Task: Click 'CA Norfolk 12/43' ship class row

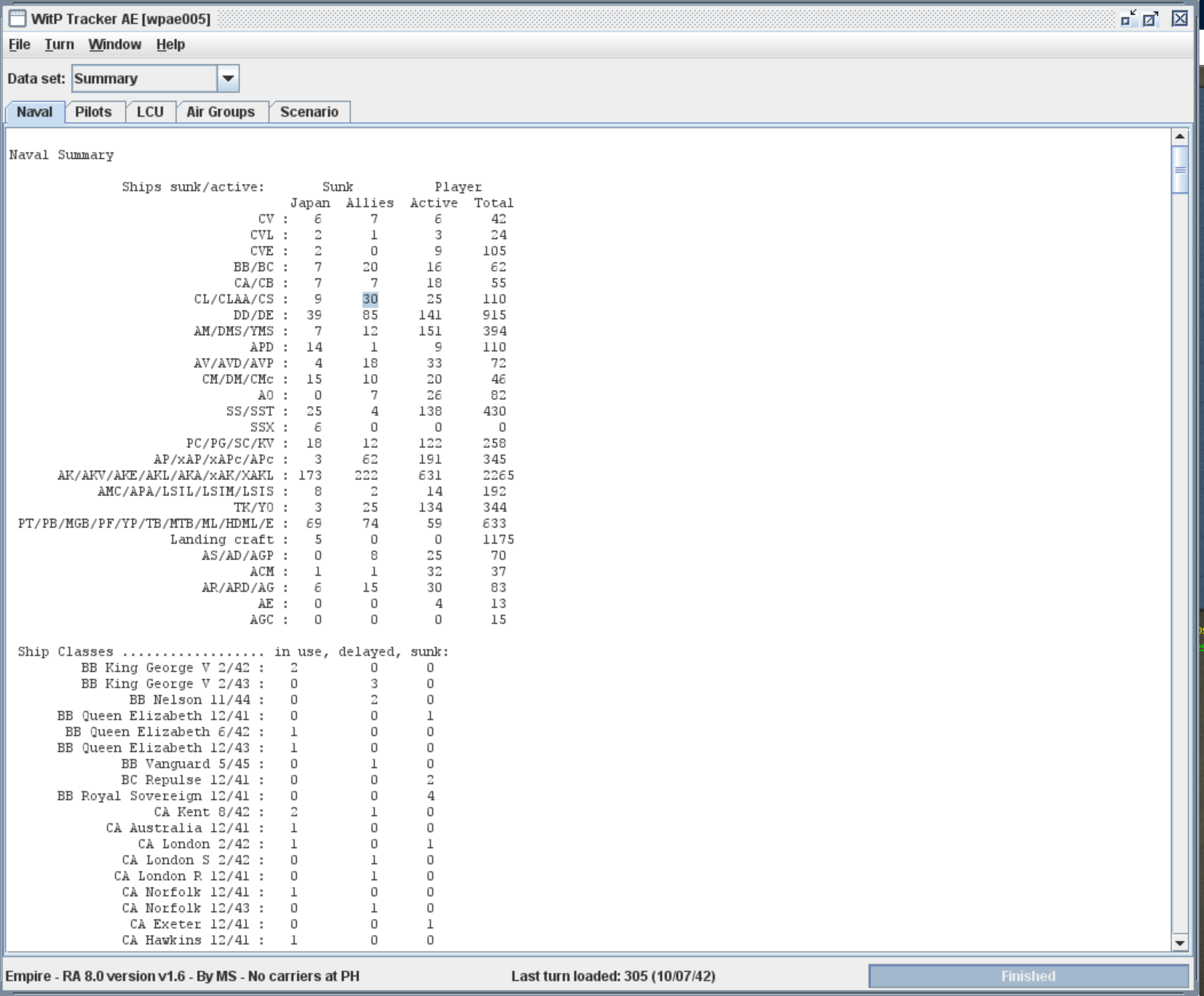Action: [x=193, y=908]
